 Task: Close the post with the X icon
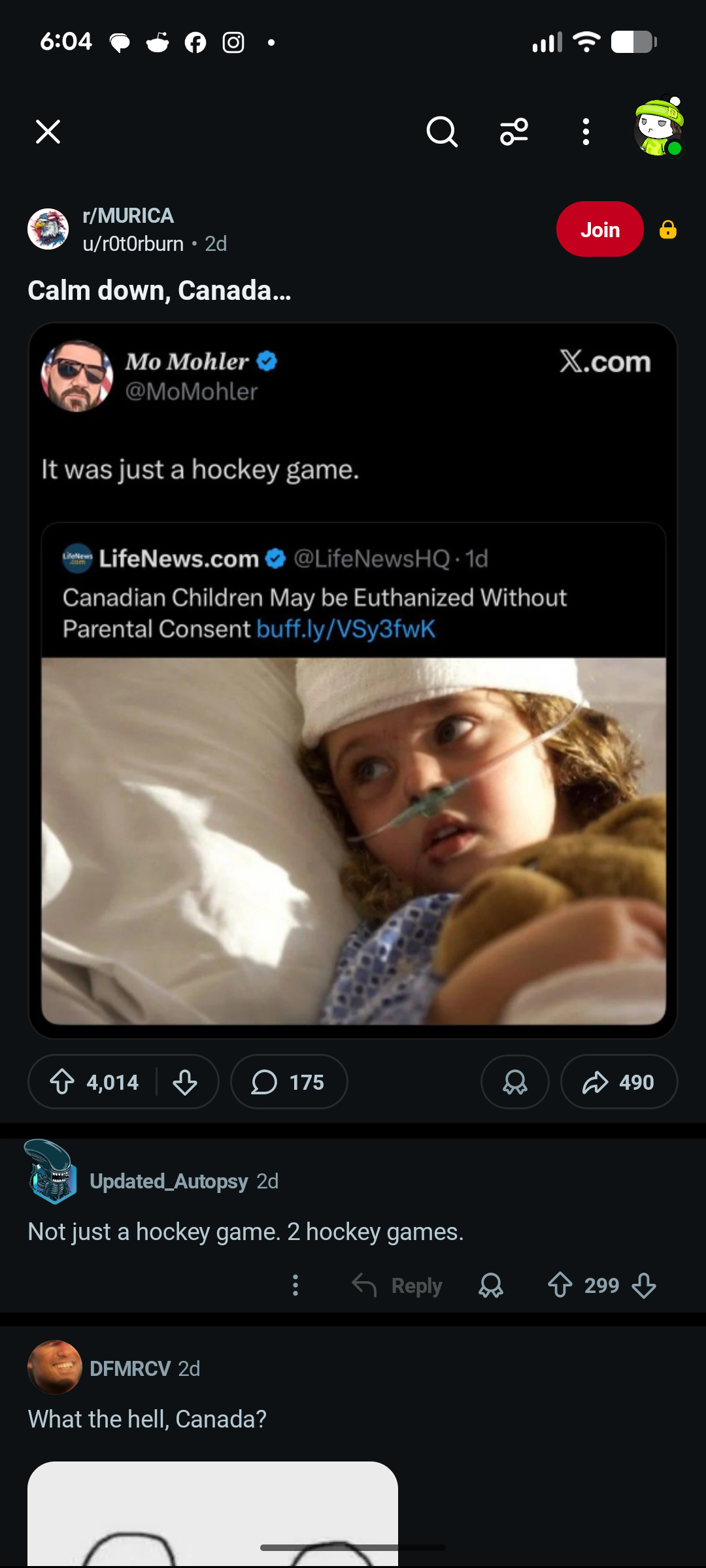pyautogui.click(x=48, y=131)
